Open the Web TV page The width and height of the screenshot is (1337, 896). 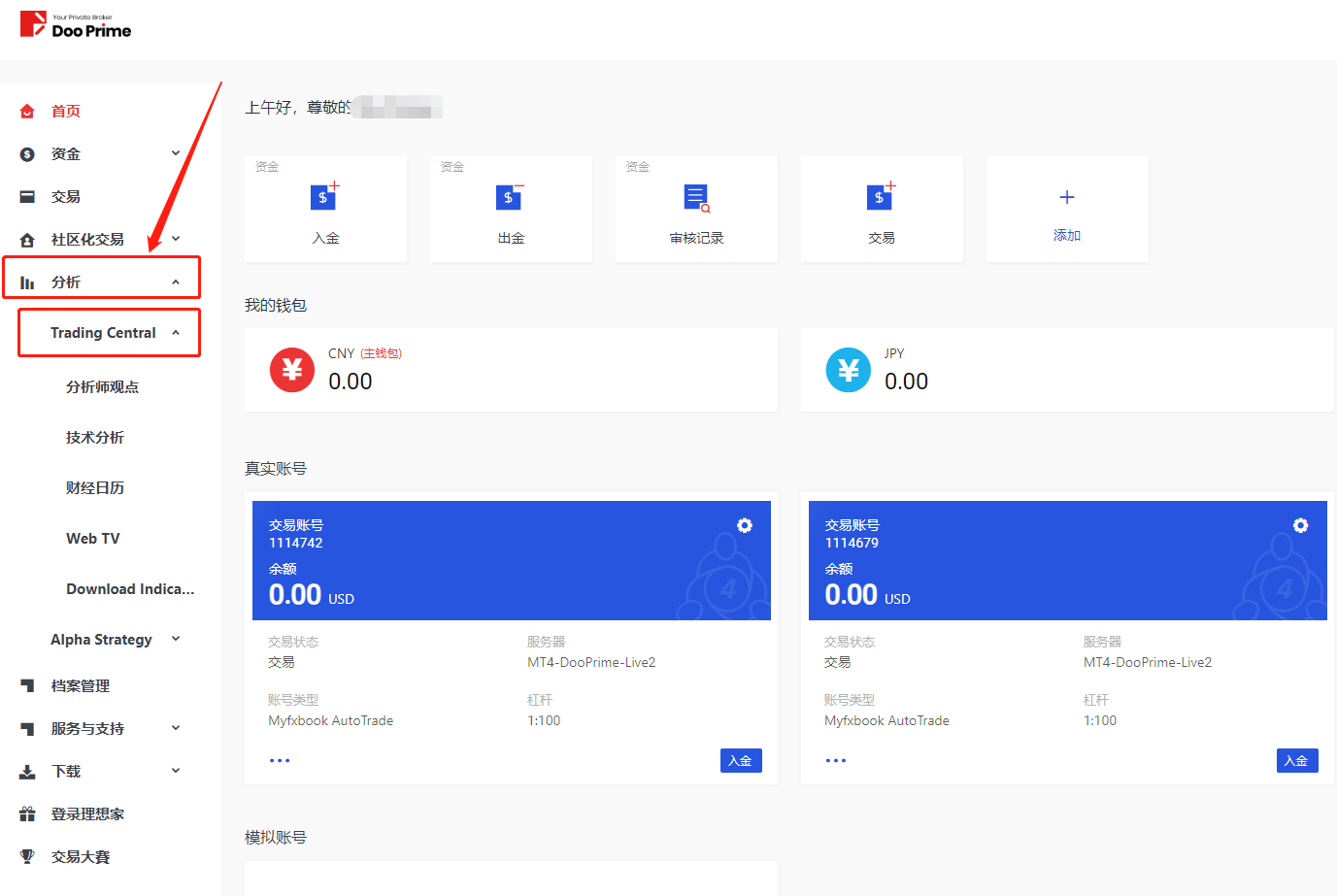tap(92, 538)
